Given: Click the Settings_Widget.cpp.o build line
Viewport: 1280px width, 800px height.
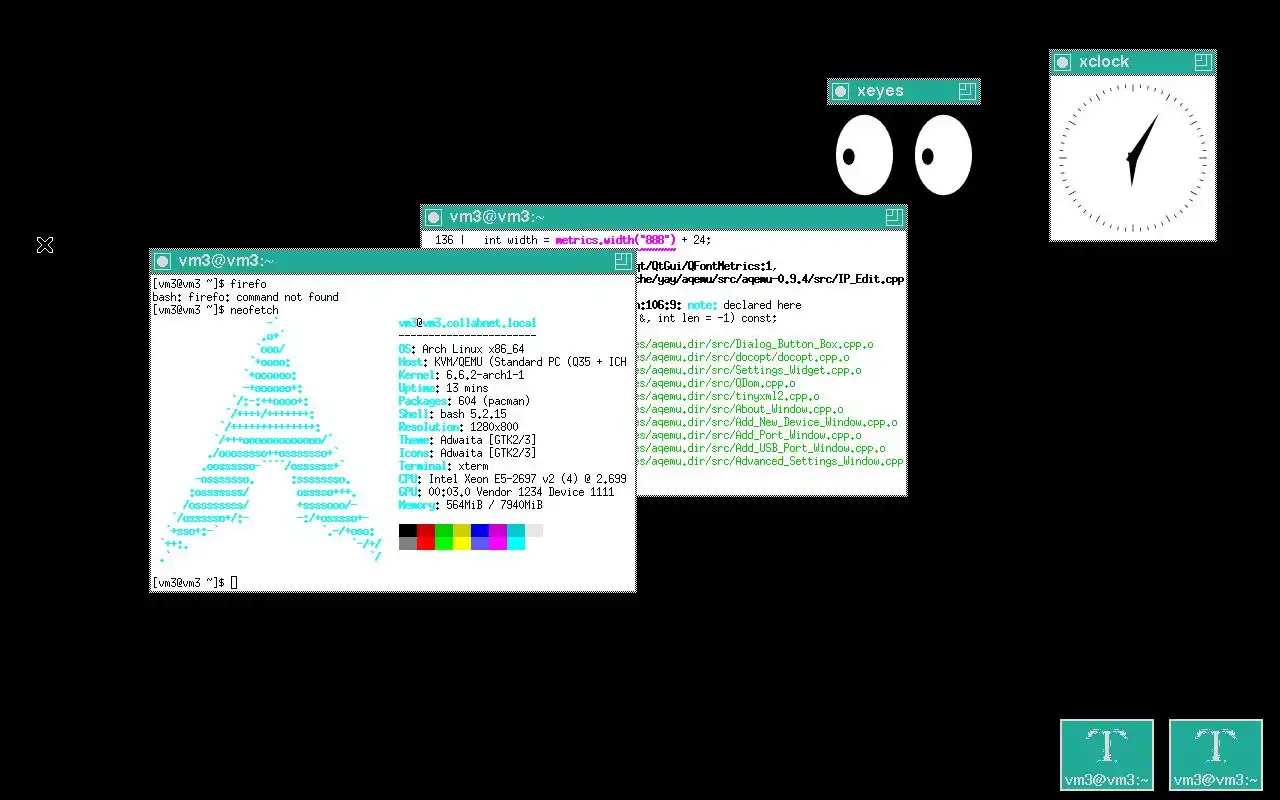Looking at the screenshot, I should (x=750, y=370).
